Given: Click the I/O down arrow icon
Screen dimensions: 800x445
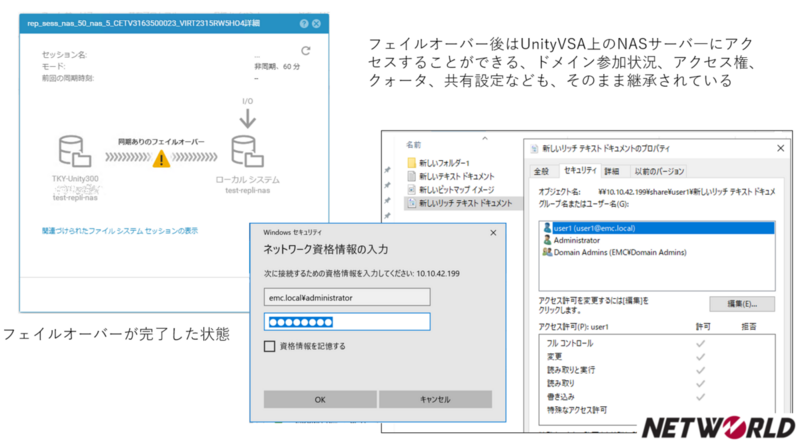Looking at the screenshot, I should [247, 119].
